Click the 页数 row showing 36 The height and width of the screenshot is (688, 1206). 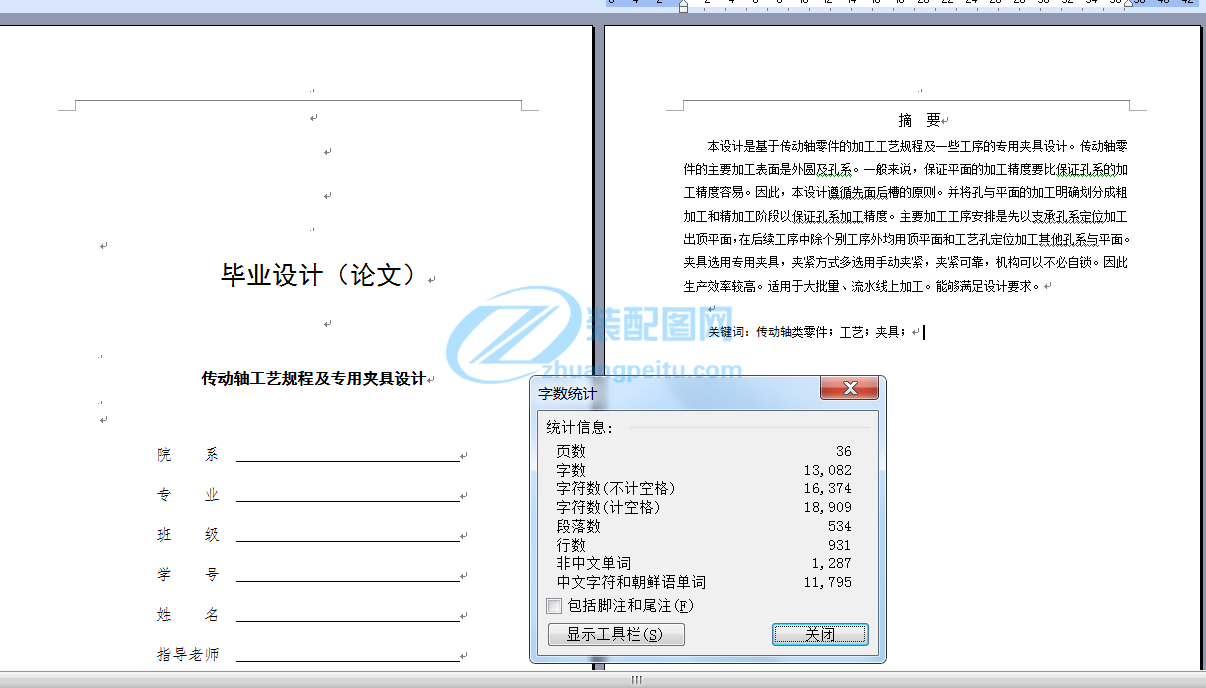tap(704, 451)
